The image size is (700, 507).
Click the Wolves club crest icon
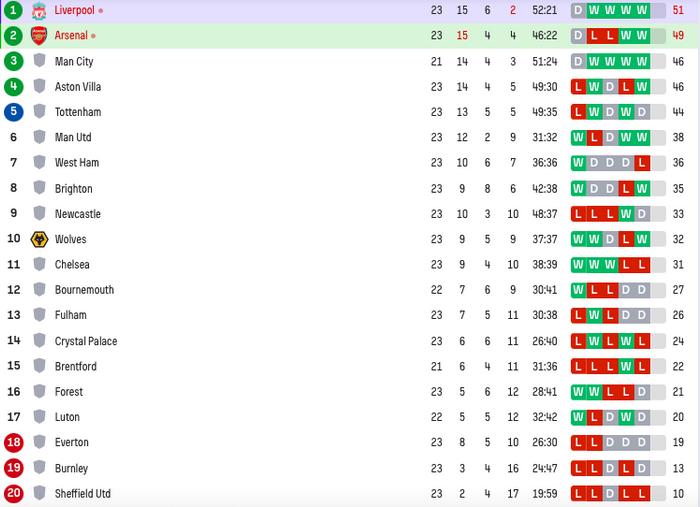pos(39,239)
